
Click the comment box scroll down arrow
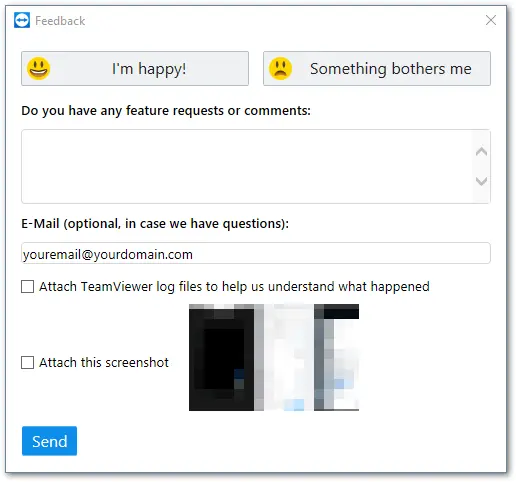click(x=481, y=181)
